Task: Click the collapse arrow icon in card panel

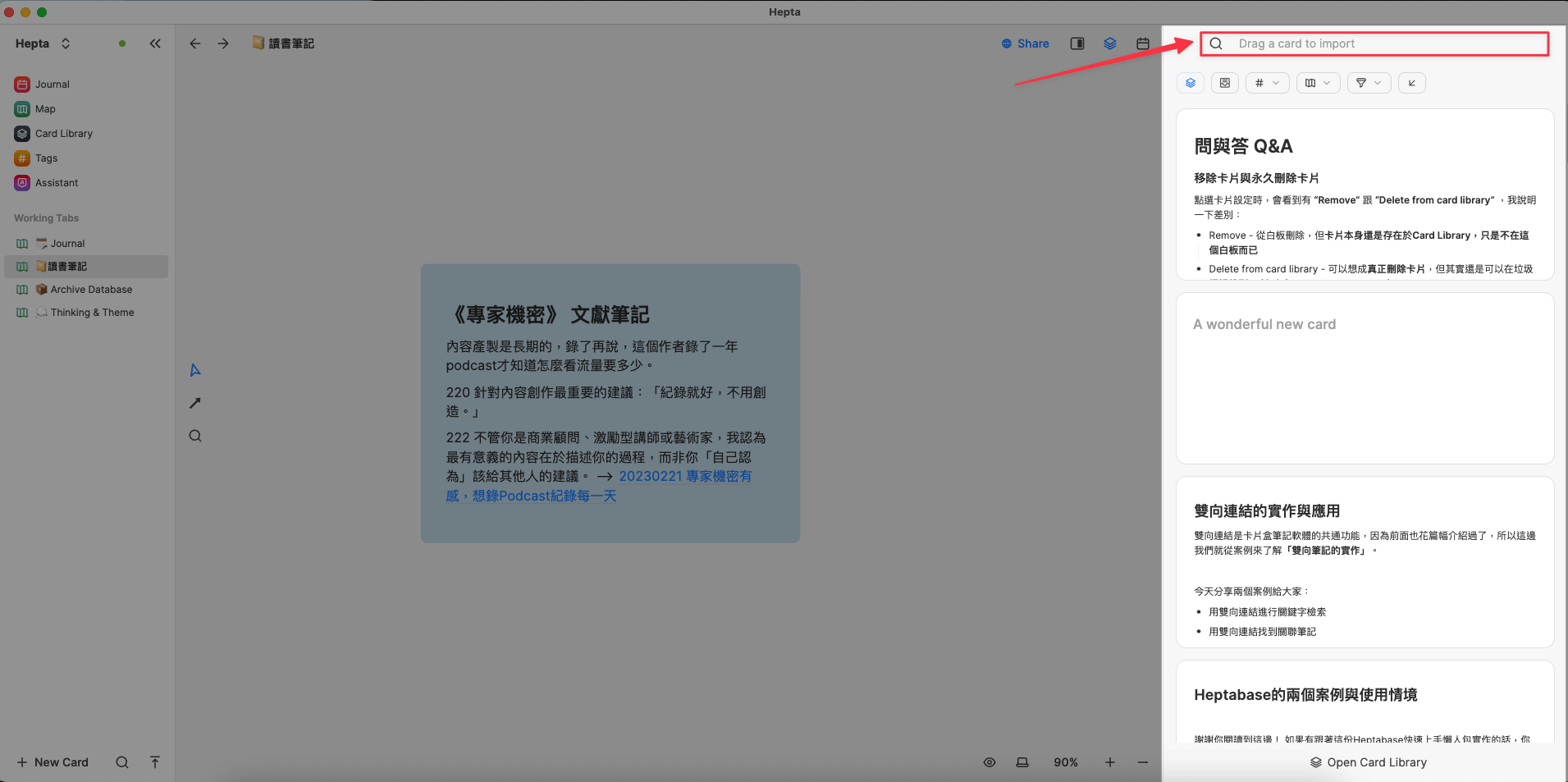Action: tap(1411, 83)
